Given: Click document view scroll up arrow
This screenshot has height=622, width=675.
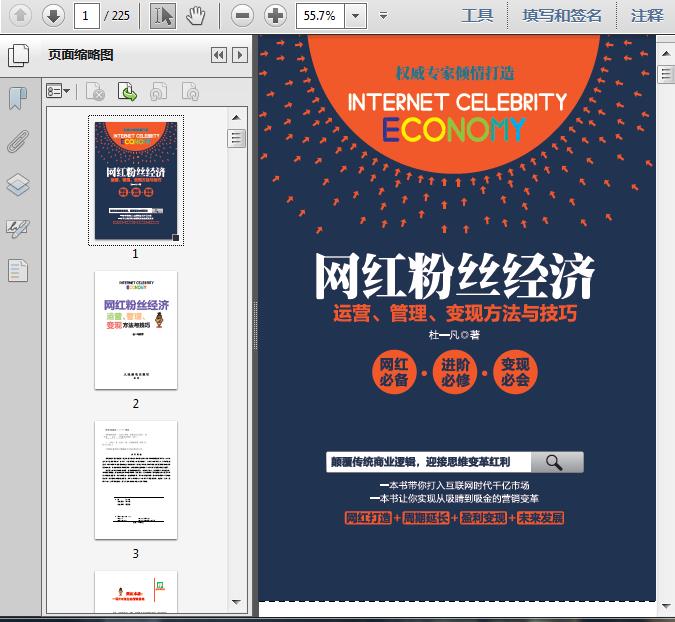Looking at the screenshot, I should pos(666,54).
